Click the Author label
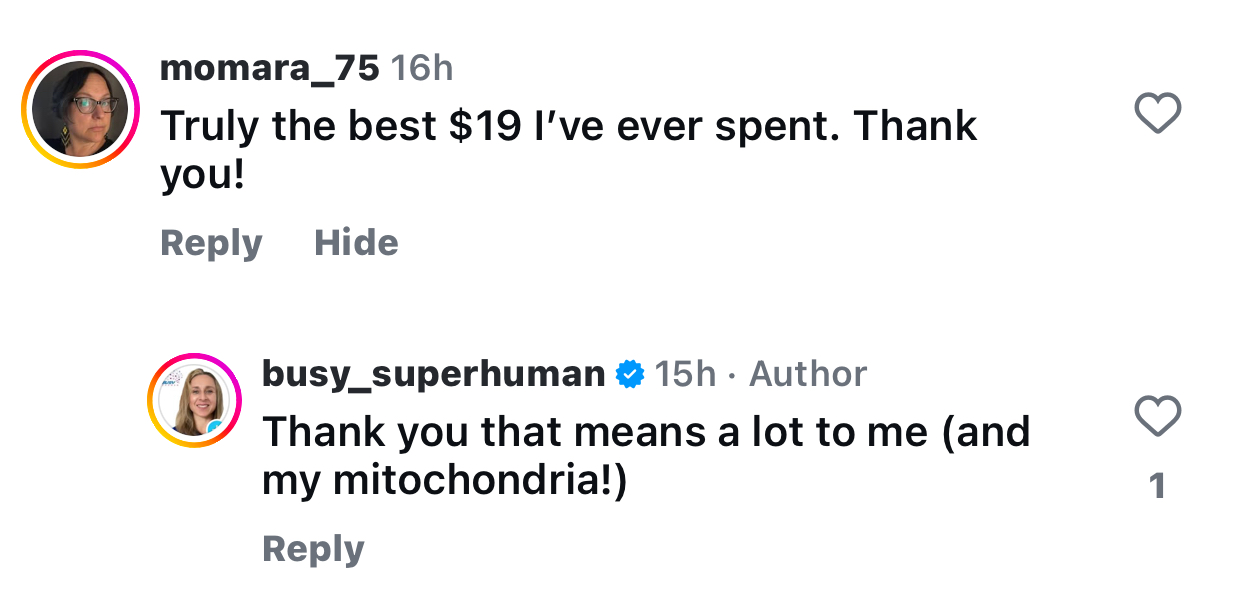Viewport: 1242px width, 608px height. (808, 374)
